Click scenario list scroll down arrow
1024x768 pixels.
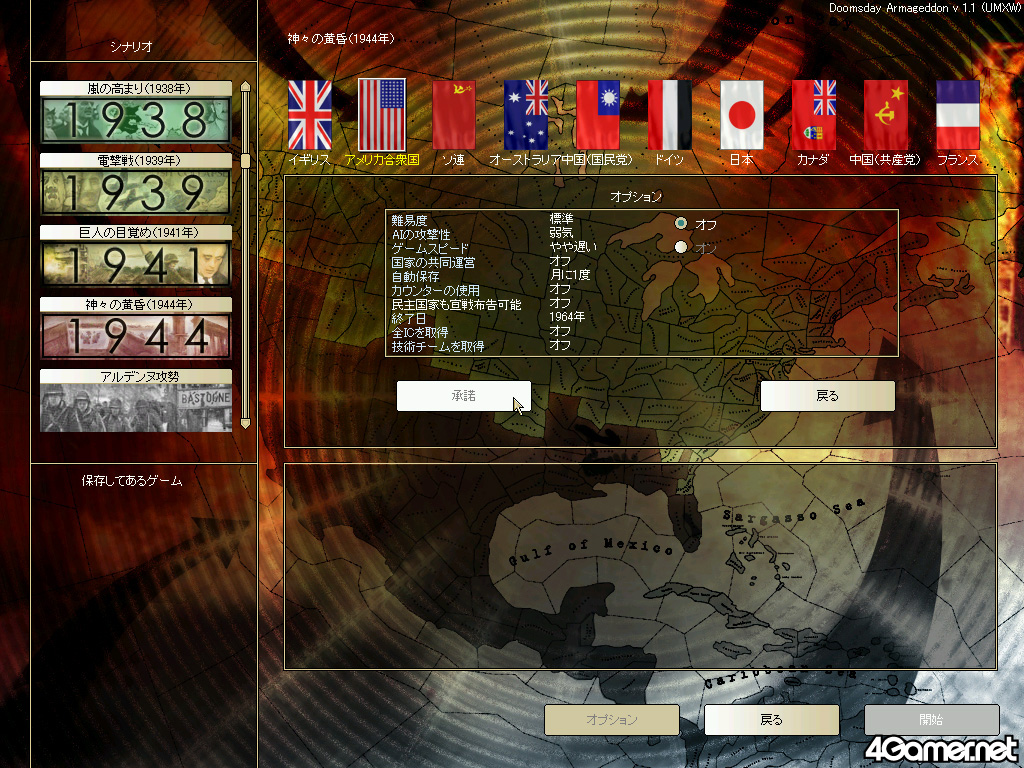point(246,423)
